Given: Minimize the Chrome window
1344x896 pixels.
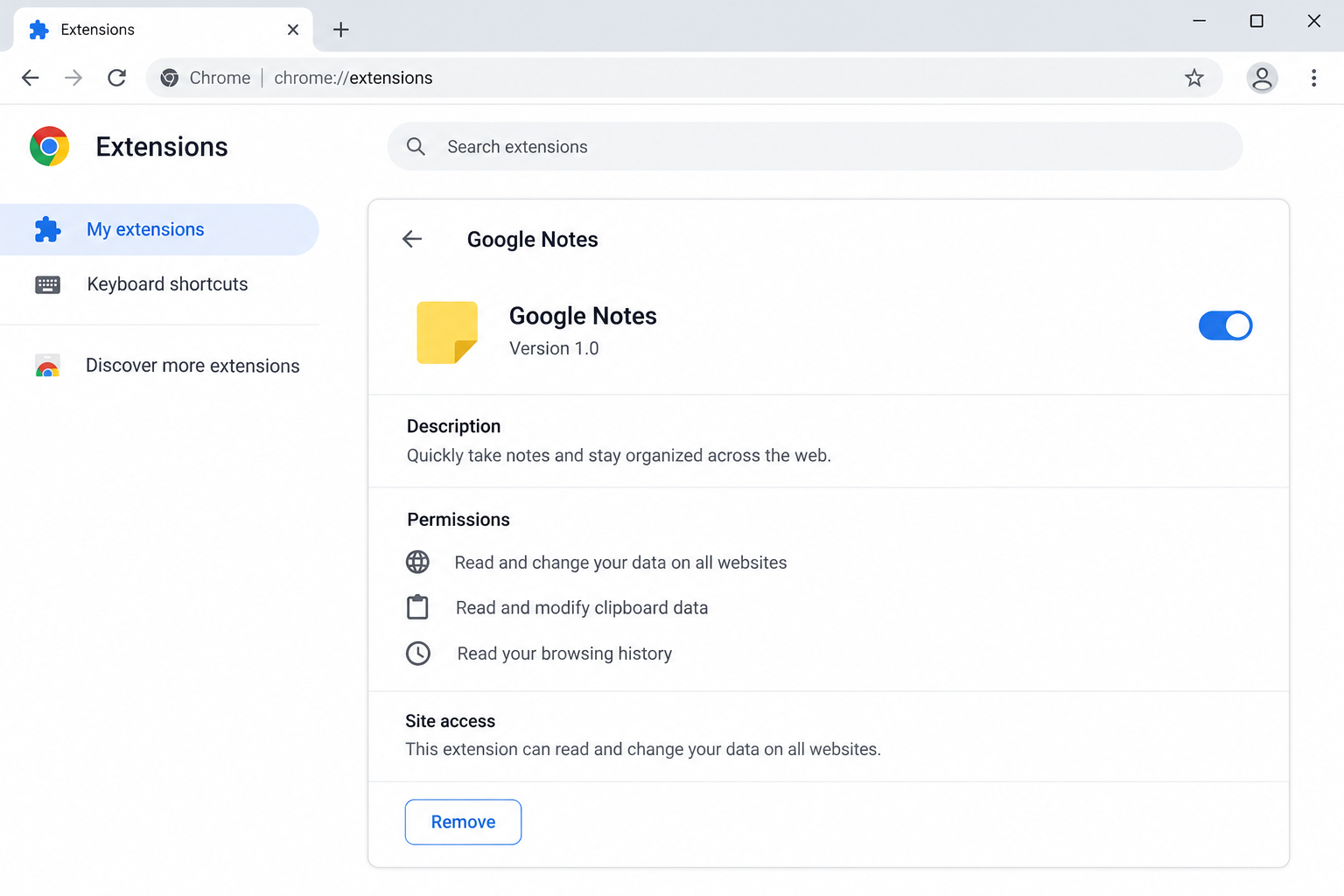Looking at the screenshot, I should (x=1199, y=21).
